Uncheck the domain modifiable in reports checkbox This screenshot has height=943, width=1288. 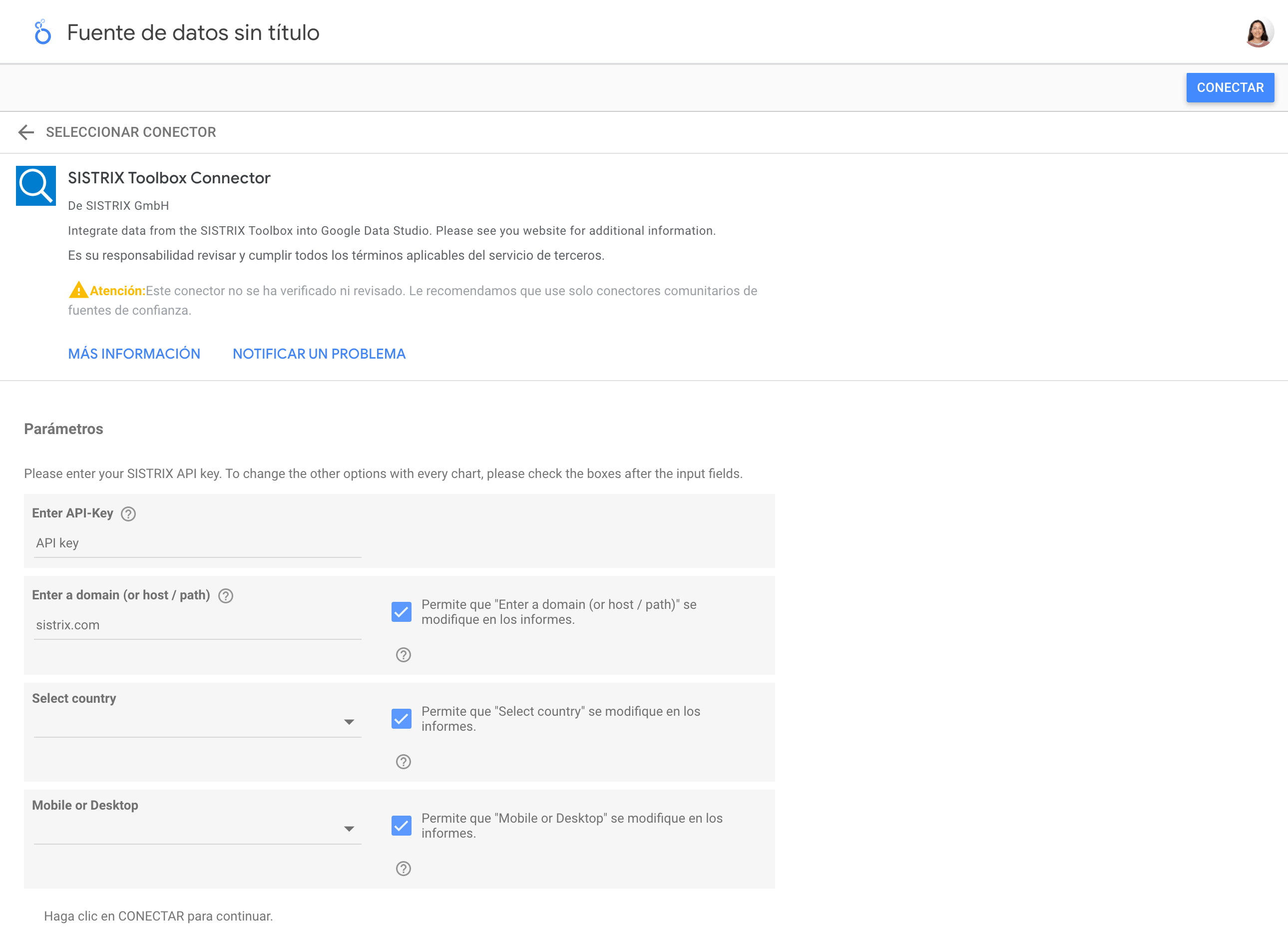[x=402, y=612]
